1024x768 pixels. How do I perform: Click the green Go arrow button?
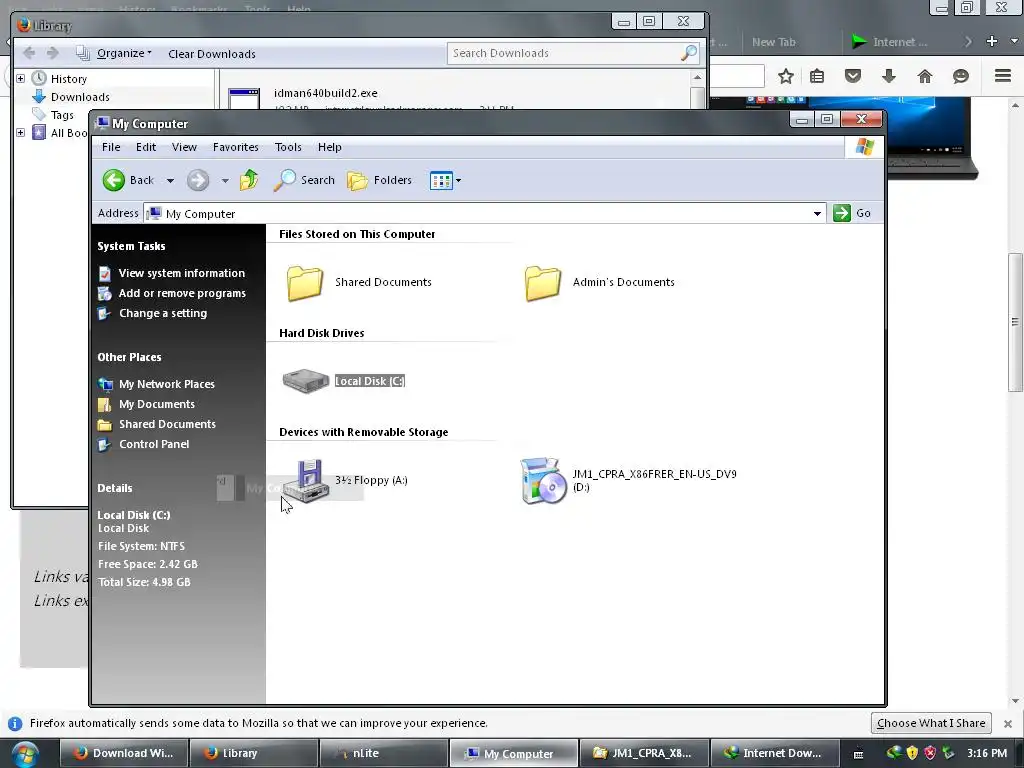point(842,213)
